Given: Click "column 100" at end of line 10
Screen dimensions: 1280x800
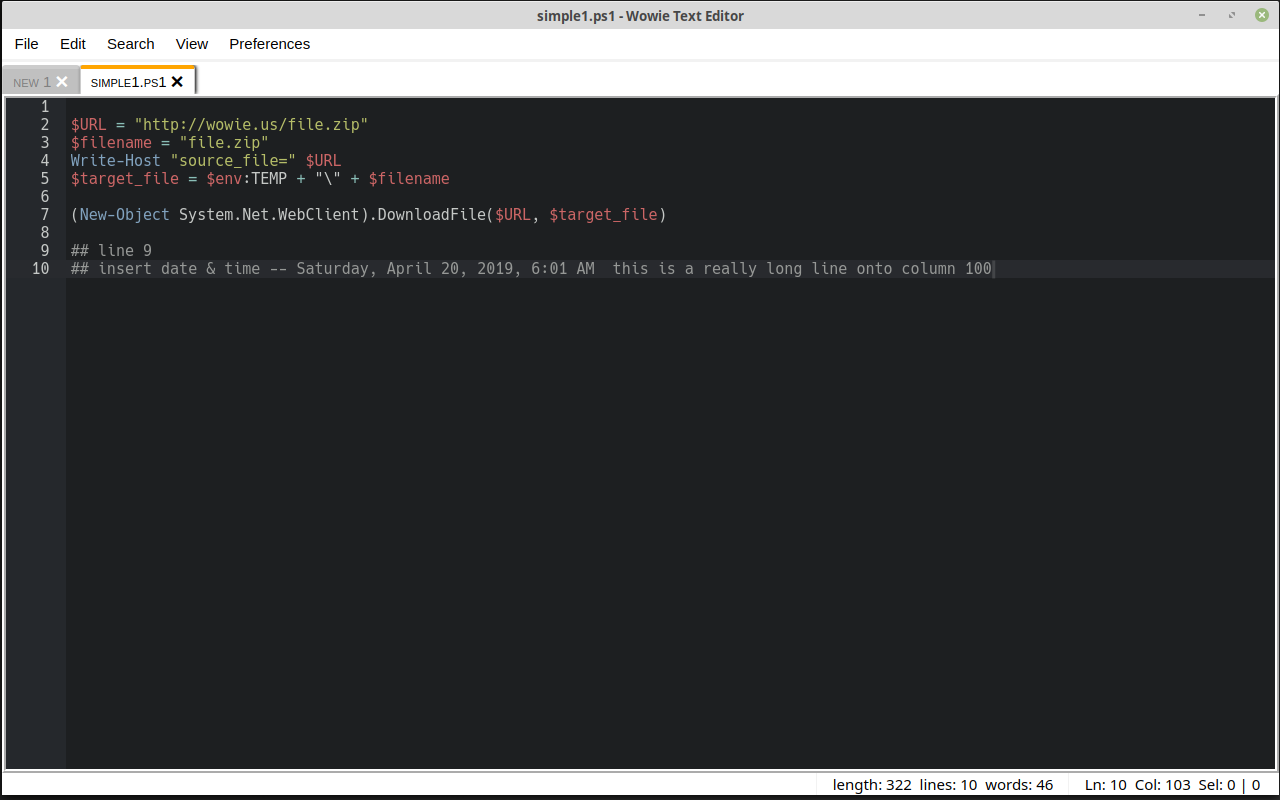Looking at the screenshot, I should [x=946, y=269].
